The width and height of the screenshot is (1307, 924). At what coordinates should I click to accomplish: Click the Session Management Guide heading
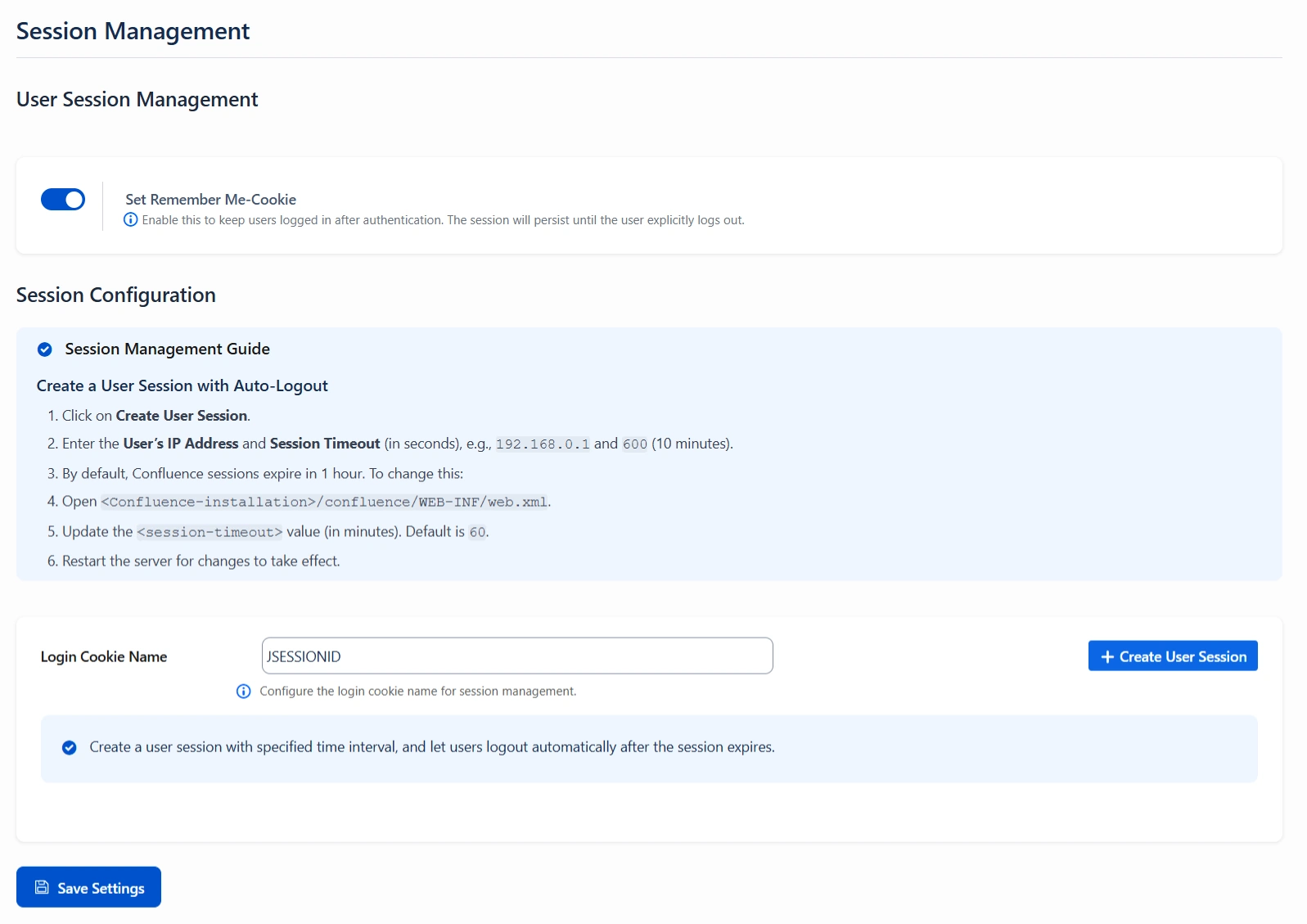(168, 349)
